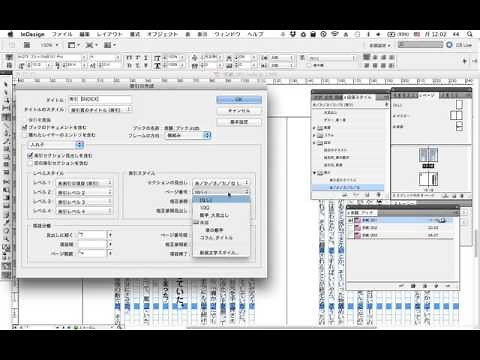Viewport: 480px width, 360px height.
Task: Open the 入れ子 format dropdown
Action: pyautogui.click(x=55, y=145)
